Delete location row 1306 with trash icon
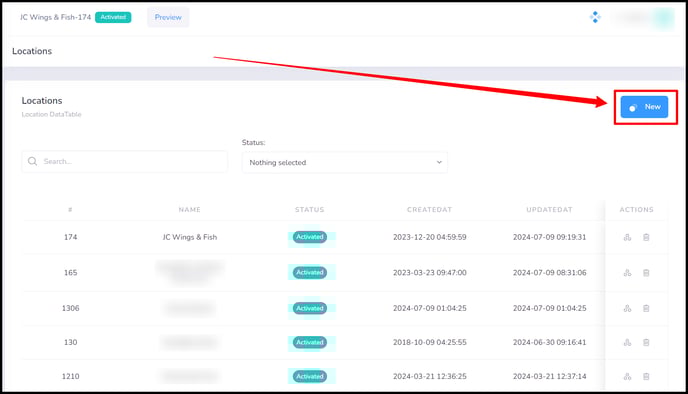Image resolution: width=688 pixels, height=394 pixels. click(646, 308)
